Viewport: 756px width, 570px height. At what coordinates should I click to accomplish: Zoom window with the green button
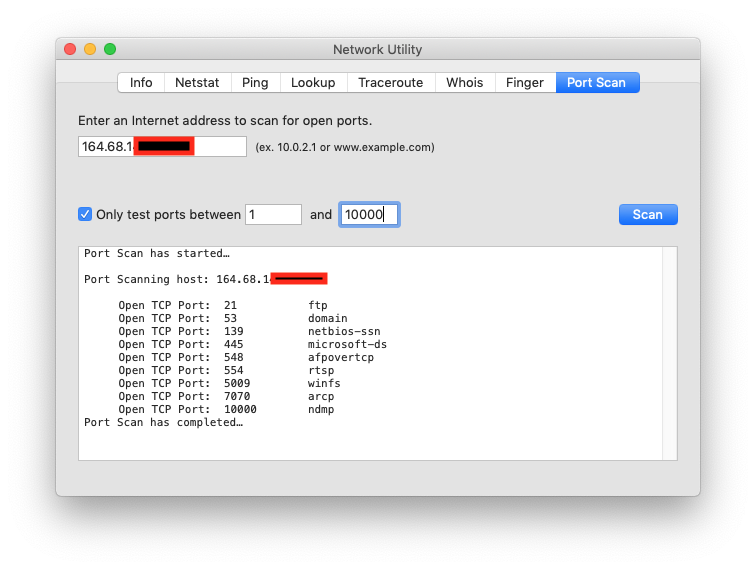point(110,49)
